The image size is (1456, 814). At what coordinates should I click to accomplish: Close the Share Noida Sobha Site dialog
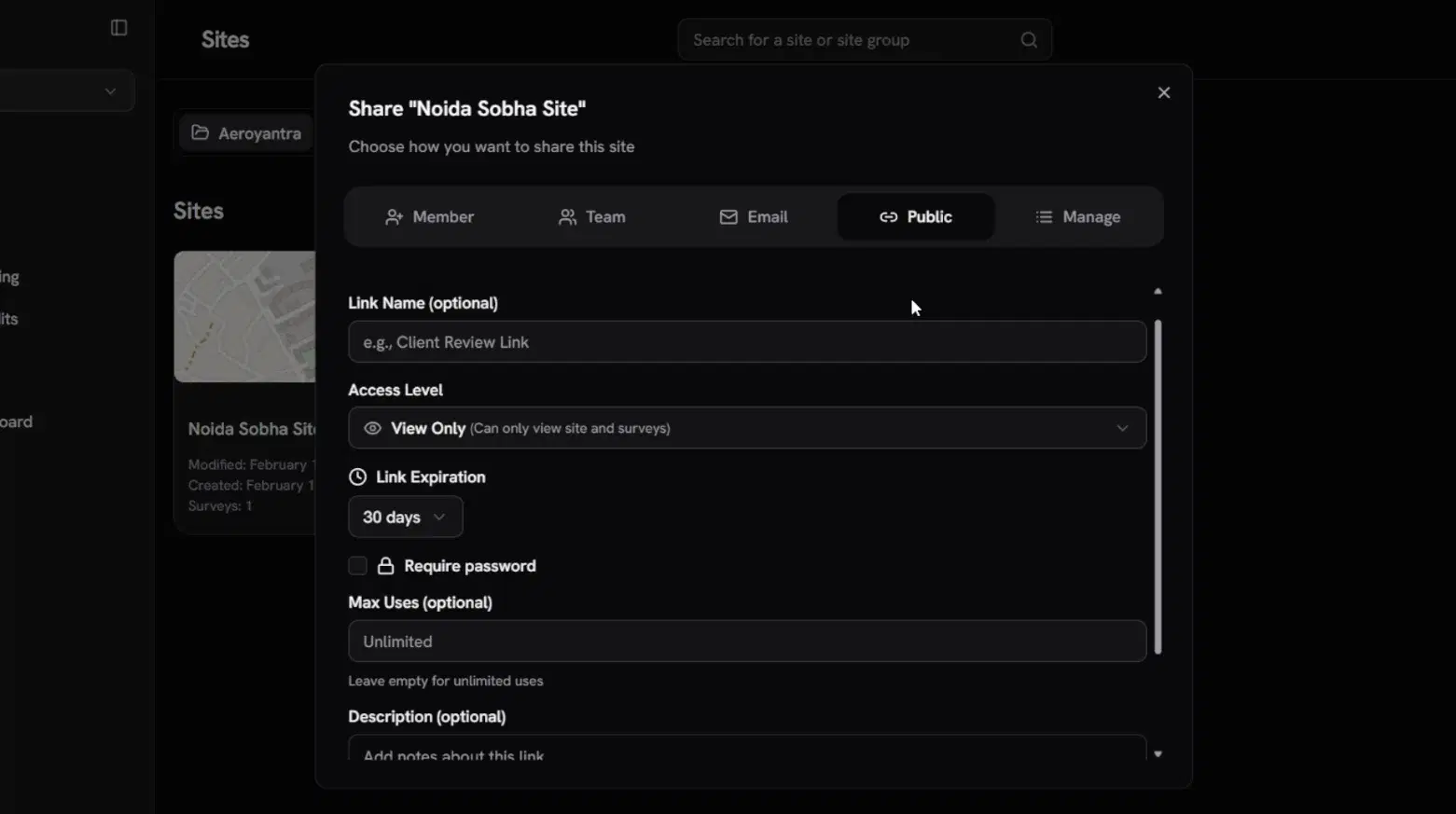(1163, 91)
